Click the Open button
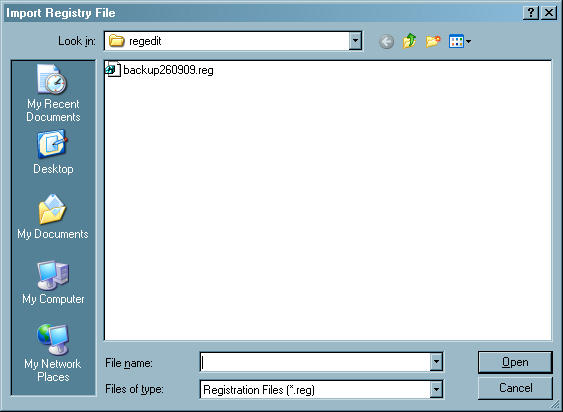Image resolution: width=563 pixels, height=412 pixels. [x=515, y=362]
